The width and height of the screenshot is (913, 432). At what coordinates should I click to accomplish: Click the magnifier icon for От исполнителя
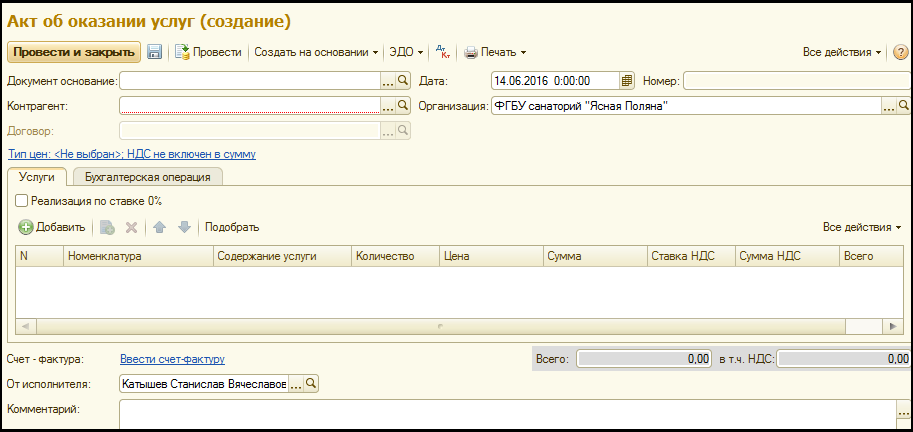click(310, 383)
